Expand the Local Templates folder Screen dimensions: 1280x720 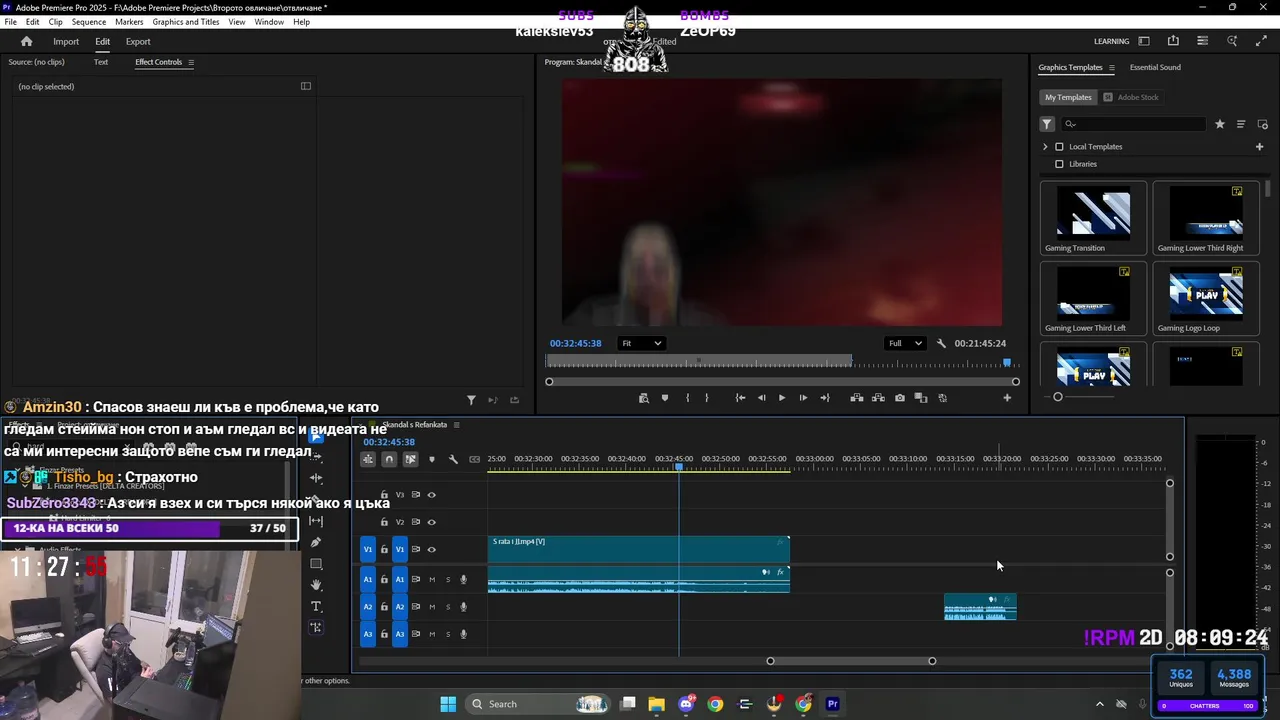[1045, 146]
